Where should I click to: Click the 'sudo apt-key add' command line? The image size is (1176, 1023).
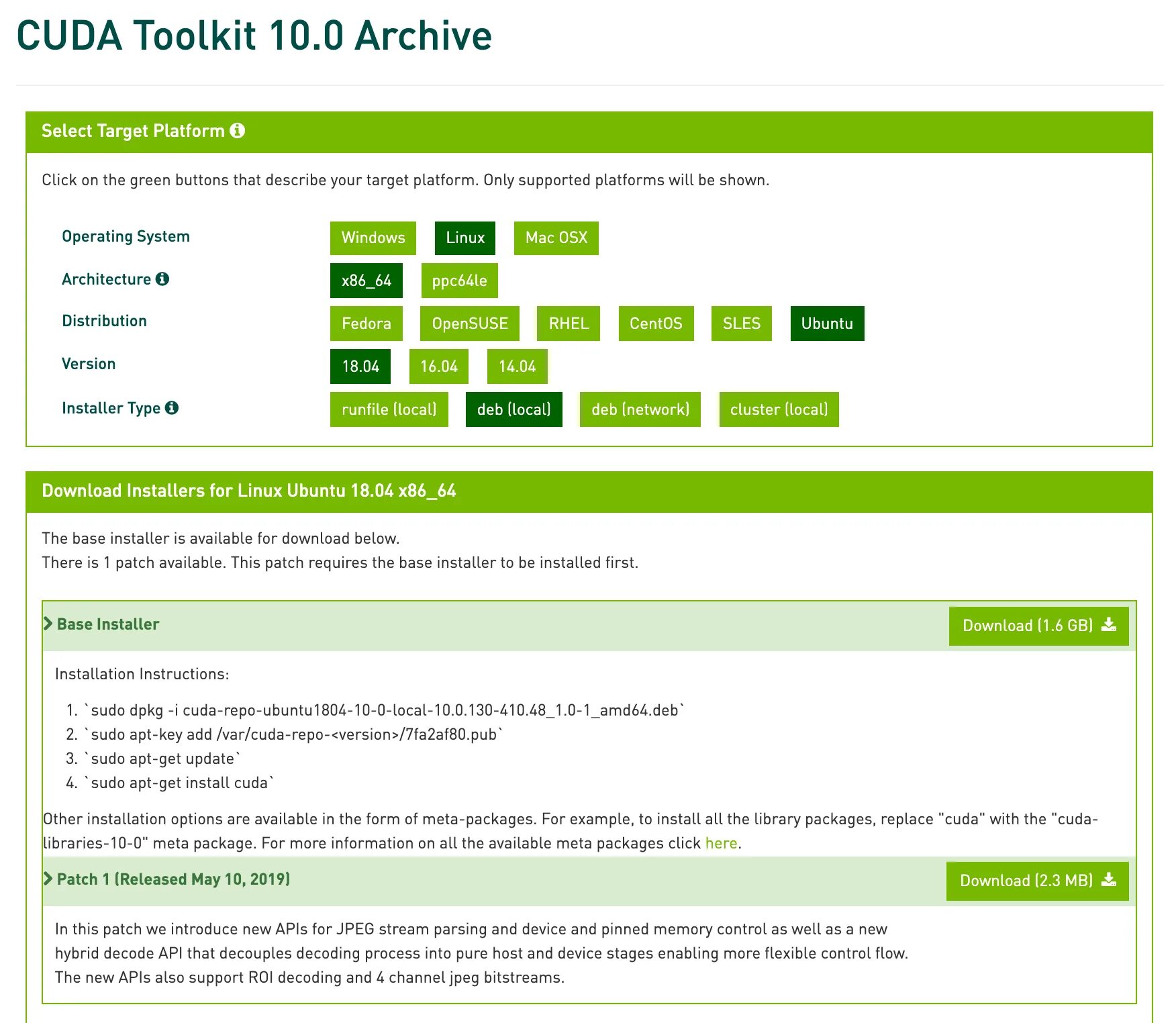tap(293, 734)
